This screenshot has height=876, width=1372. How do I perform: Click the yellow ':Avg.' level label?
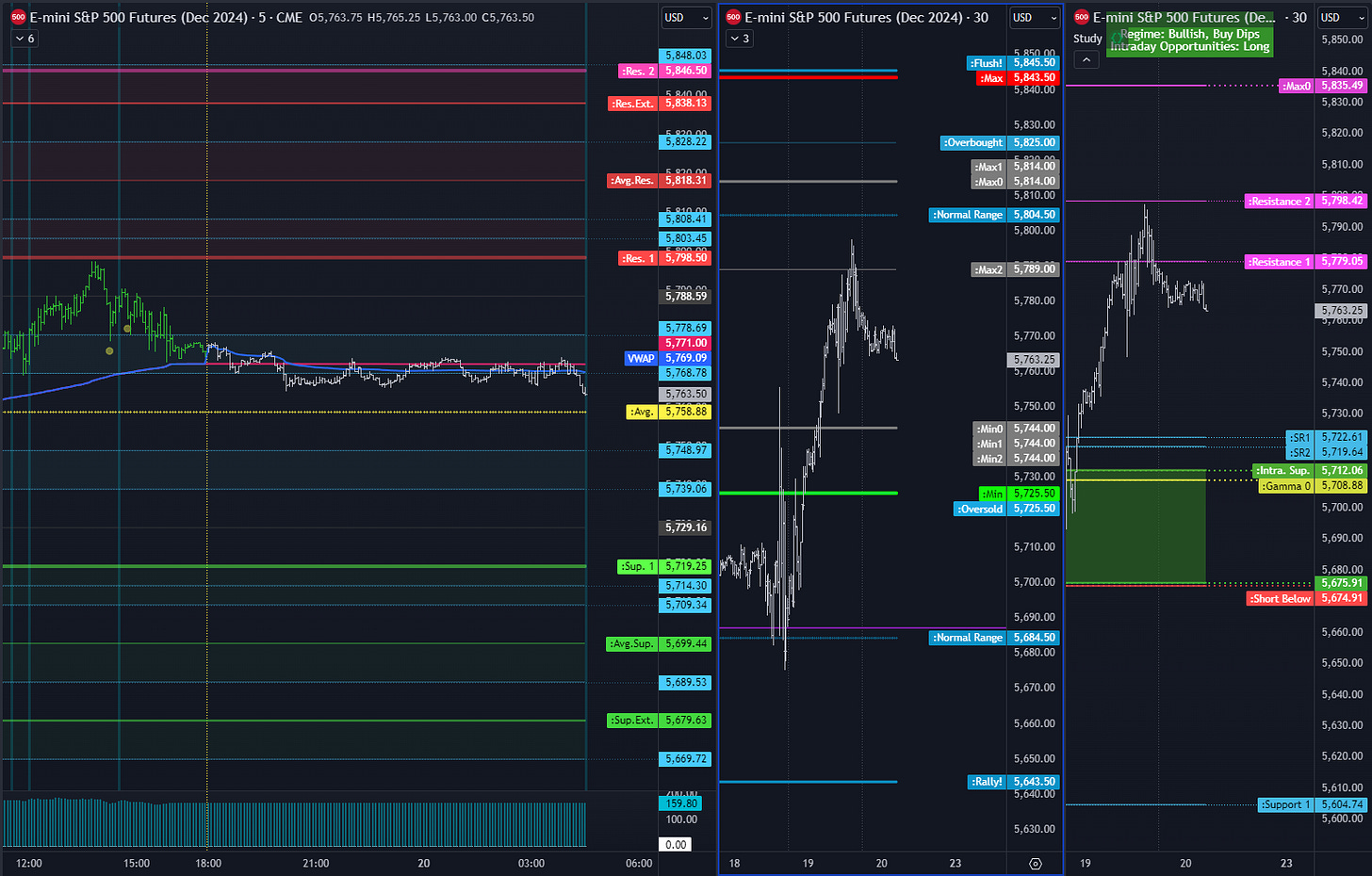click(x=642, y=412)
